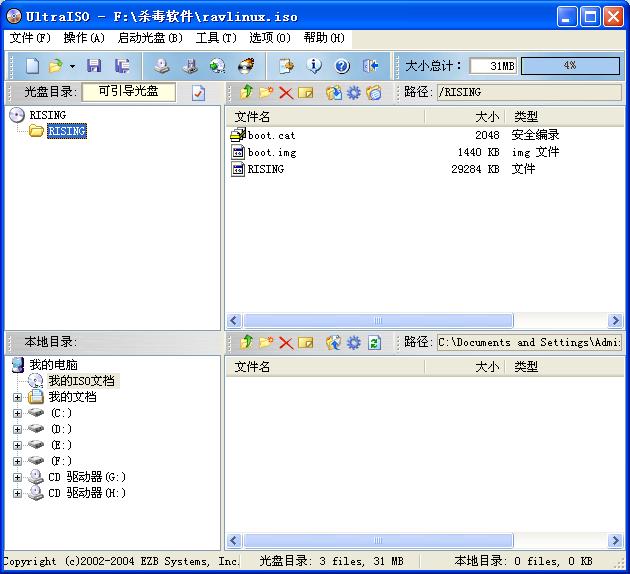Open the 帮助(H) menu
Viewport: 630px width, 574px height.
tap(324, 38)
